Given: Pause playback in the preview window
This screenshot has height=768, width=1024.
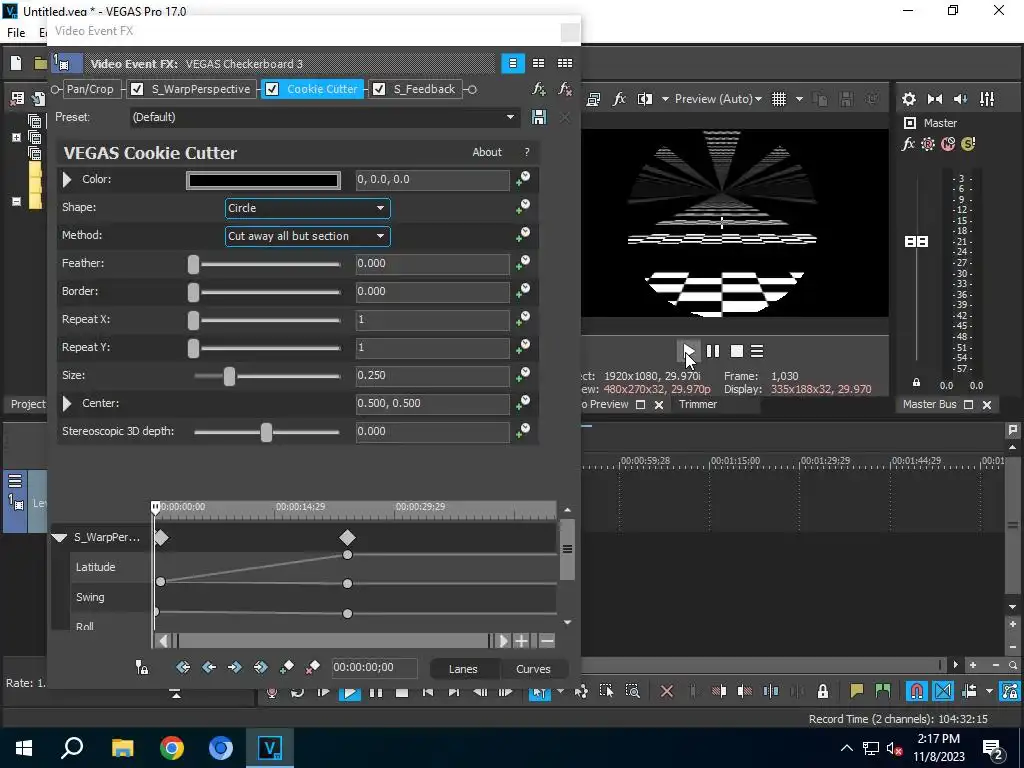Looking at the screenshot, I should coord(712,351).
